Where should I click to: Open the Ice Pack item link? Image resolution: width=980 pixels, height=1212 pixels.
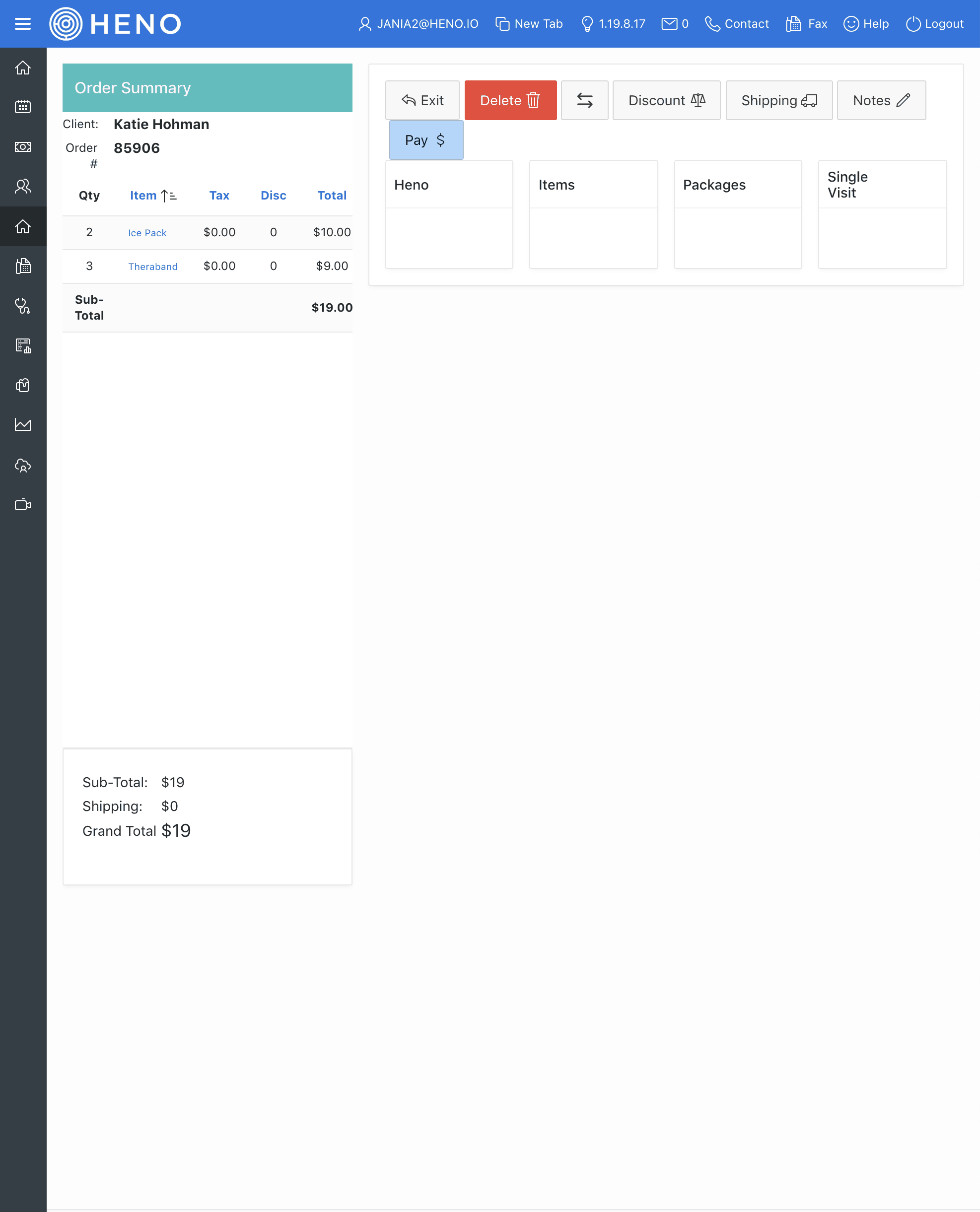(147, 233)
